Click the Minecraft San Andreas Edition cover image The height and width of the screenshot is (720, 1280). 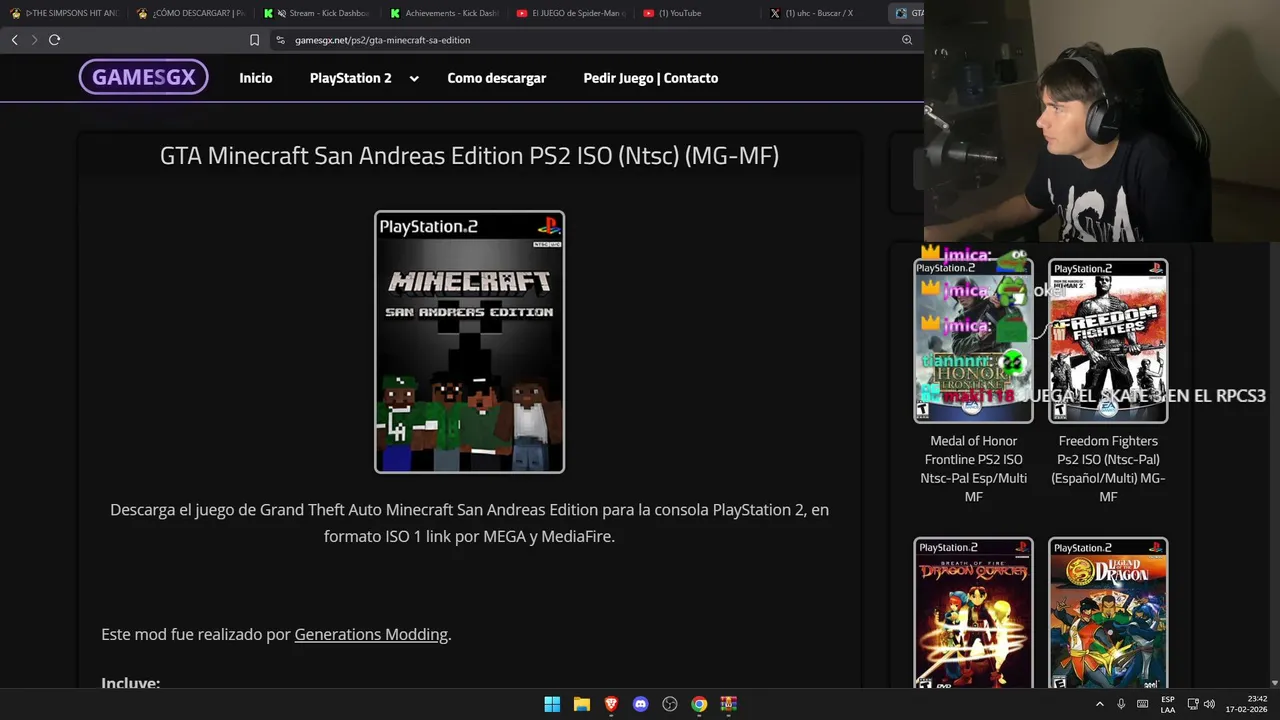469,342
